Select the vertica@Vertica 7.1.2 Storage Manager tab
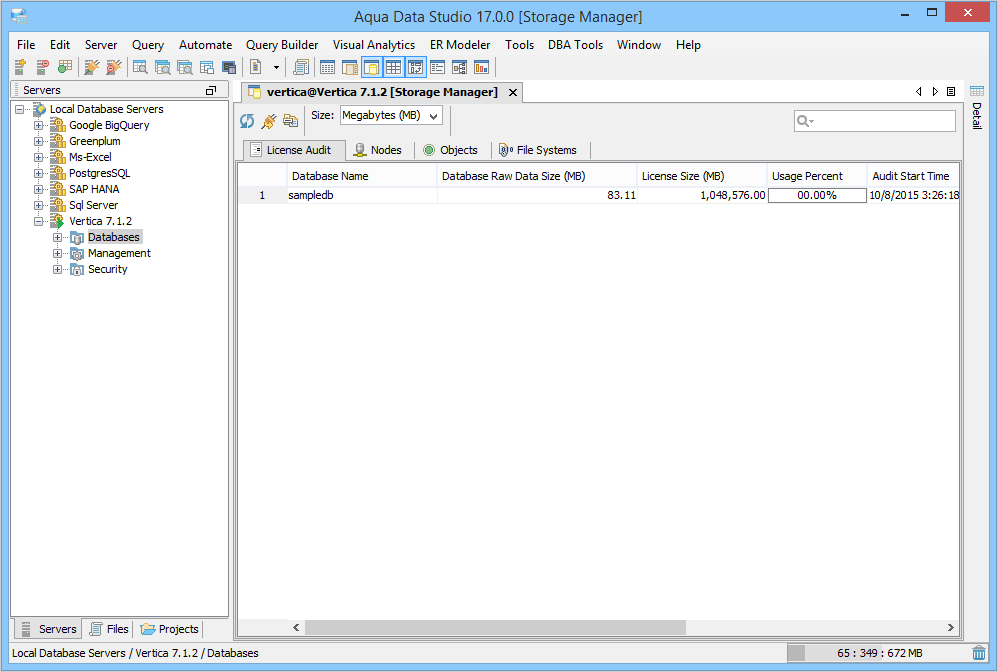Screen dimensions: 998x672 click(382, 92)
